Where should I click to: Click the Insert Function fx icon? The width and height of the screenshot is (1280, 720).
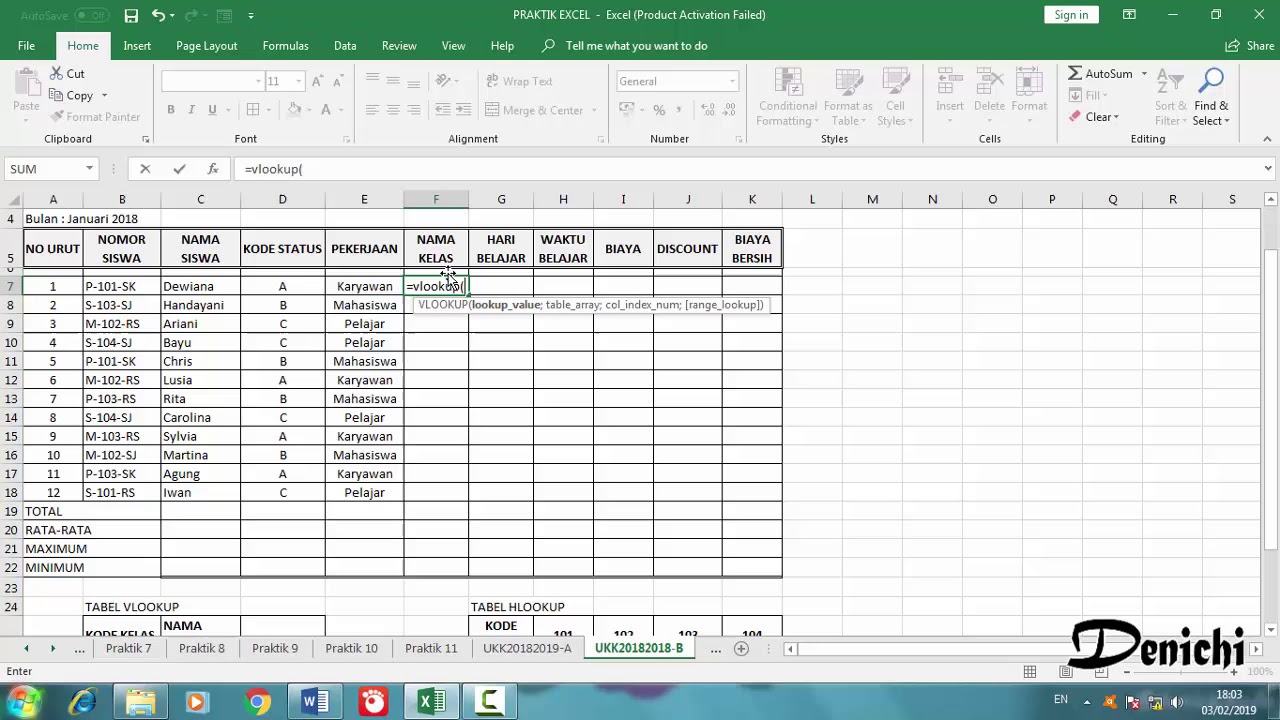(213, 169)
